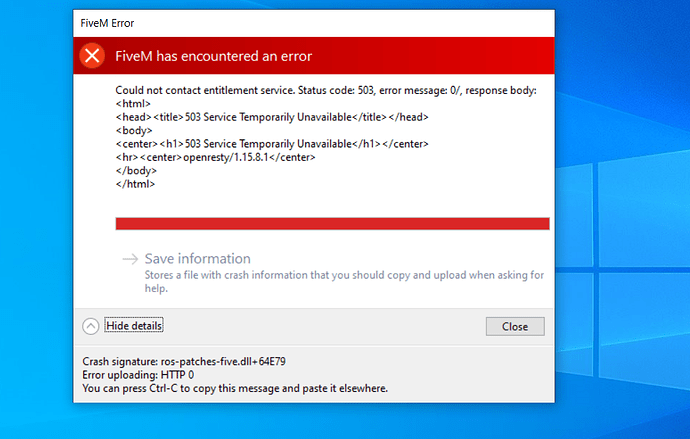This screenshot has height=439, width=690.
Task: Click the Ctrl-C copy hint text
Action: pyautogui.click(x=234, y=388)
